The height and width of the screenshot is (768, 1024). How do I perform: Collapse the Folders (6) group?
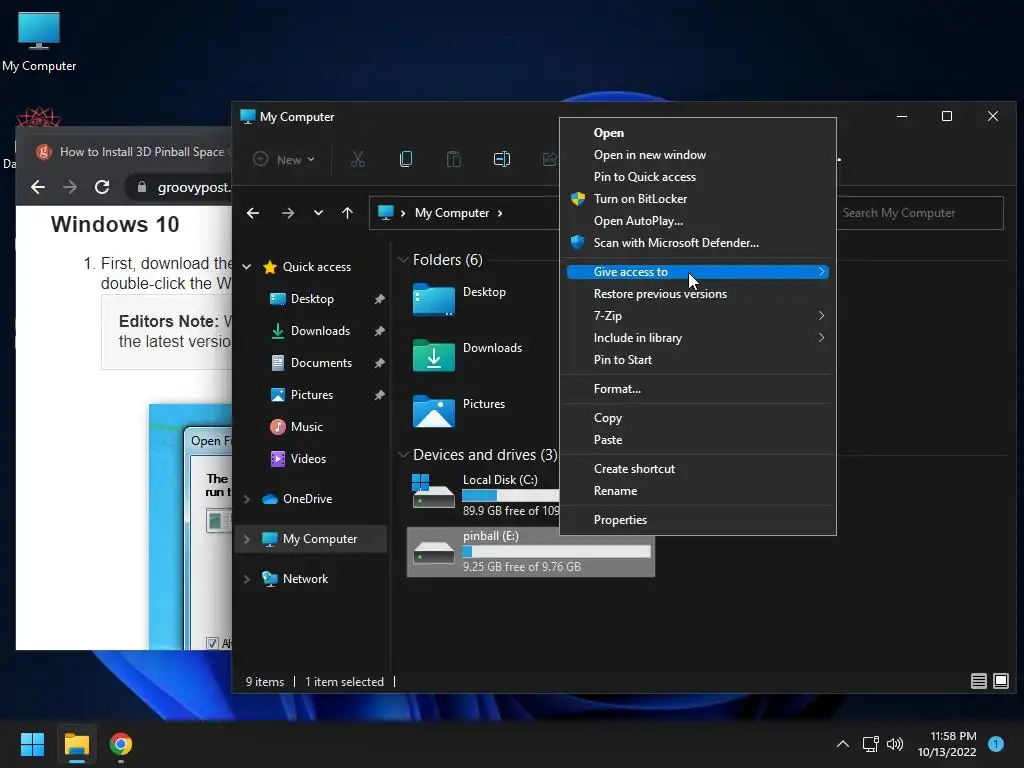[x=403, y=260]
